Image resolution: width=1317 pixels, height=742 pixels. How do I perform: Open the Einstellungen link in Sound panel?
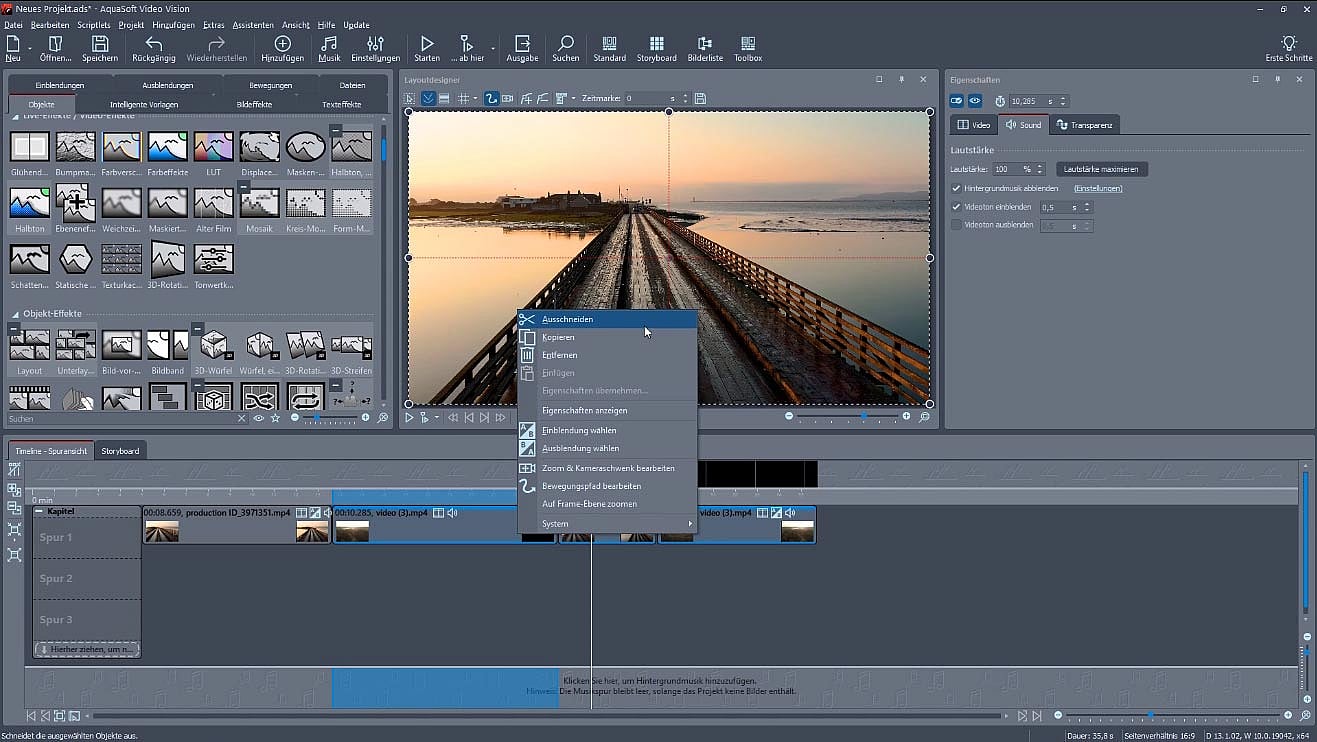point(1097,188)
